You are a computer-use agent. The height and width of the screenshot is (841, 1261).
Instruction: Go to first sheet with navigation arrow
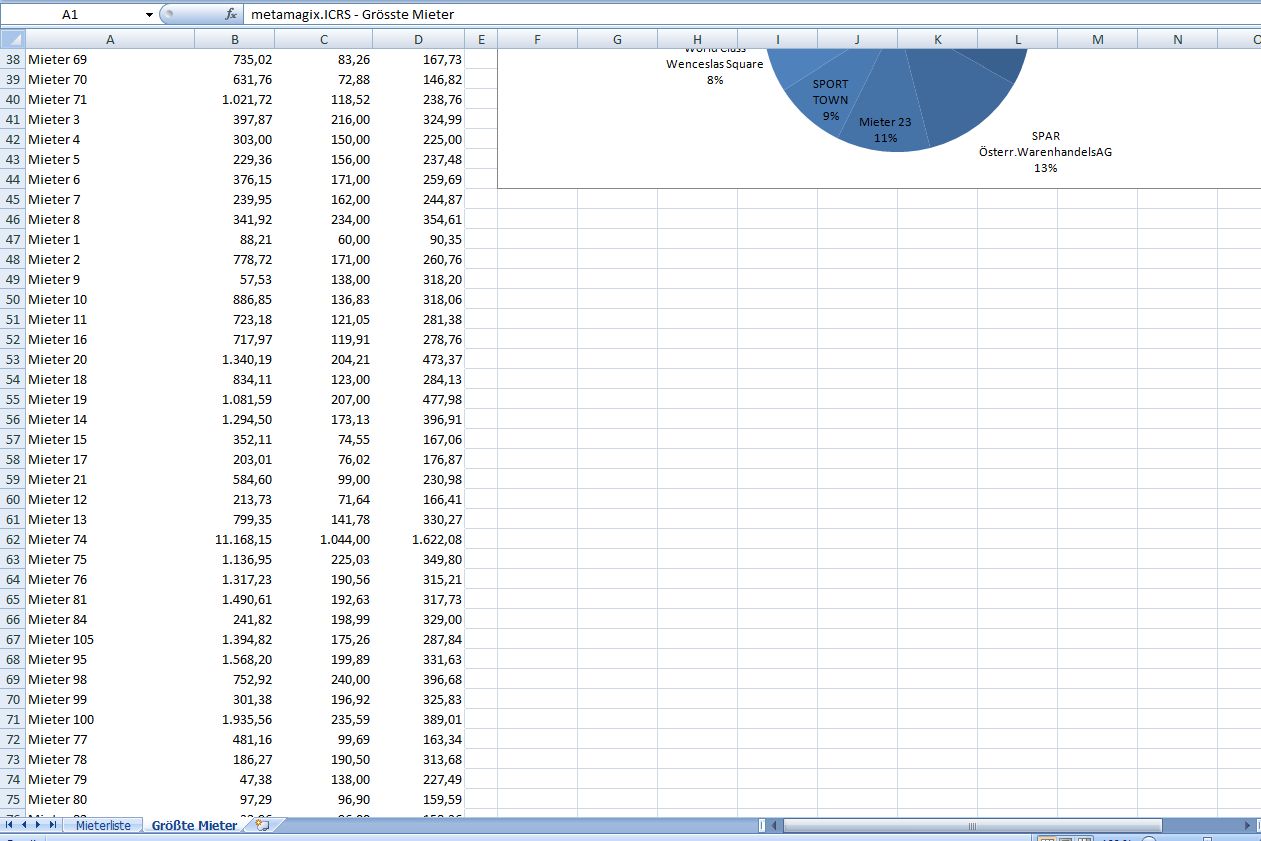click(10, 825)
